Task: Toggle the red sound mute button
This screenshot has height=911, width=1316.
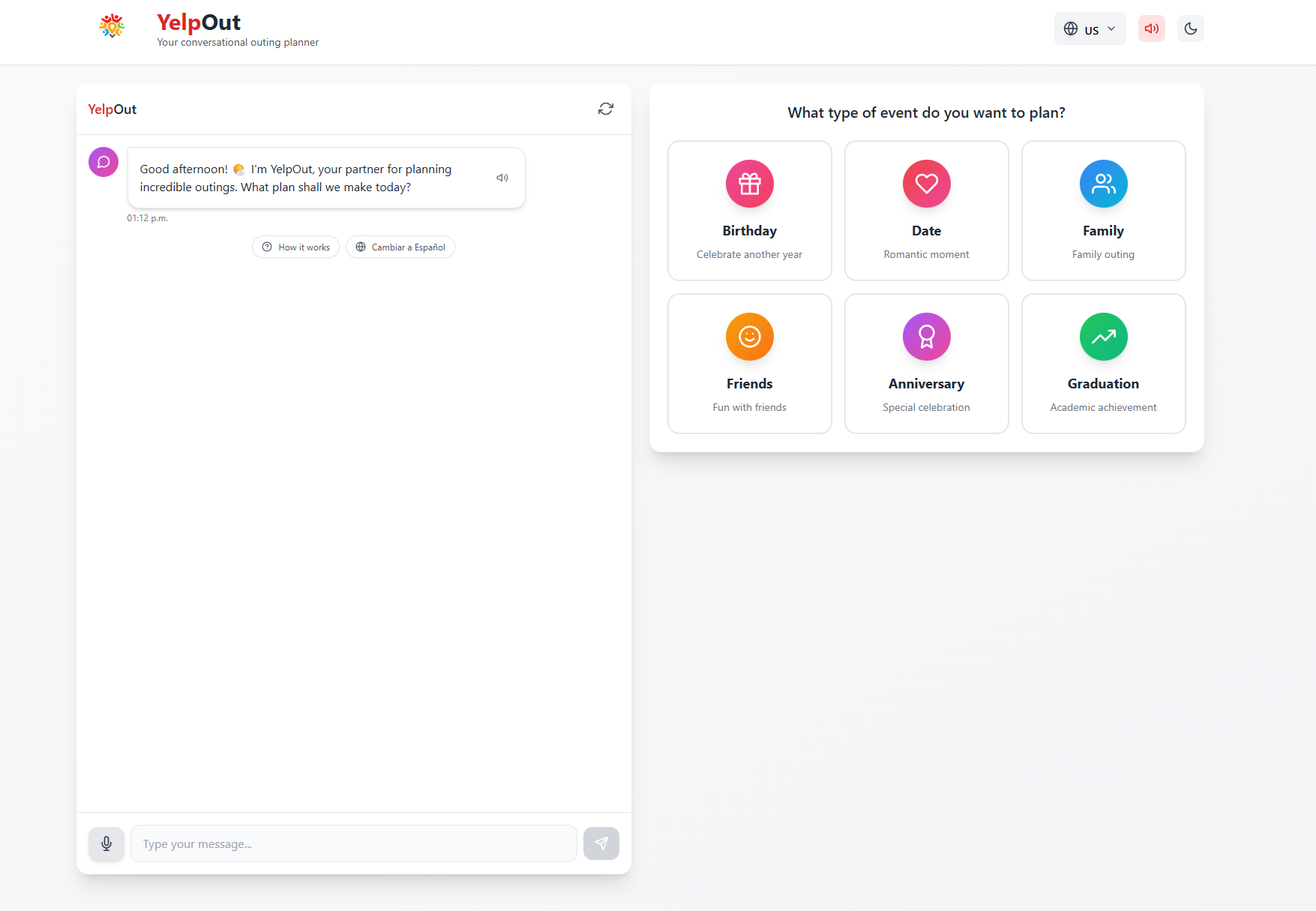Action: click(1152, 28)
